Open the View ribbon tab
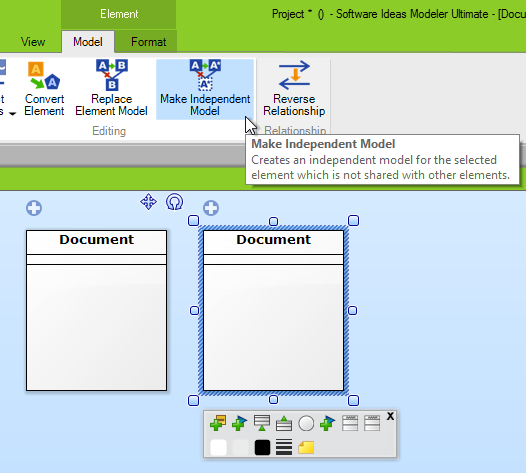The width and height of the screenshot is (526, 473). [x=33, y=42]
